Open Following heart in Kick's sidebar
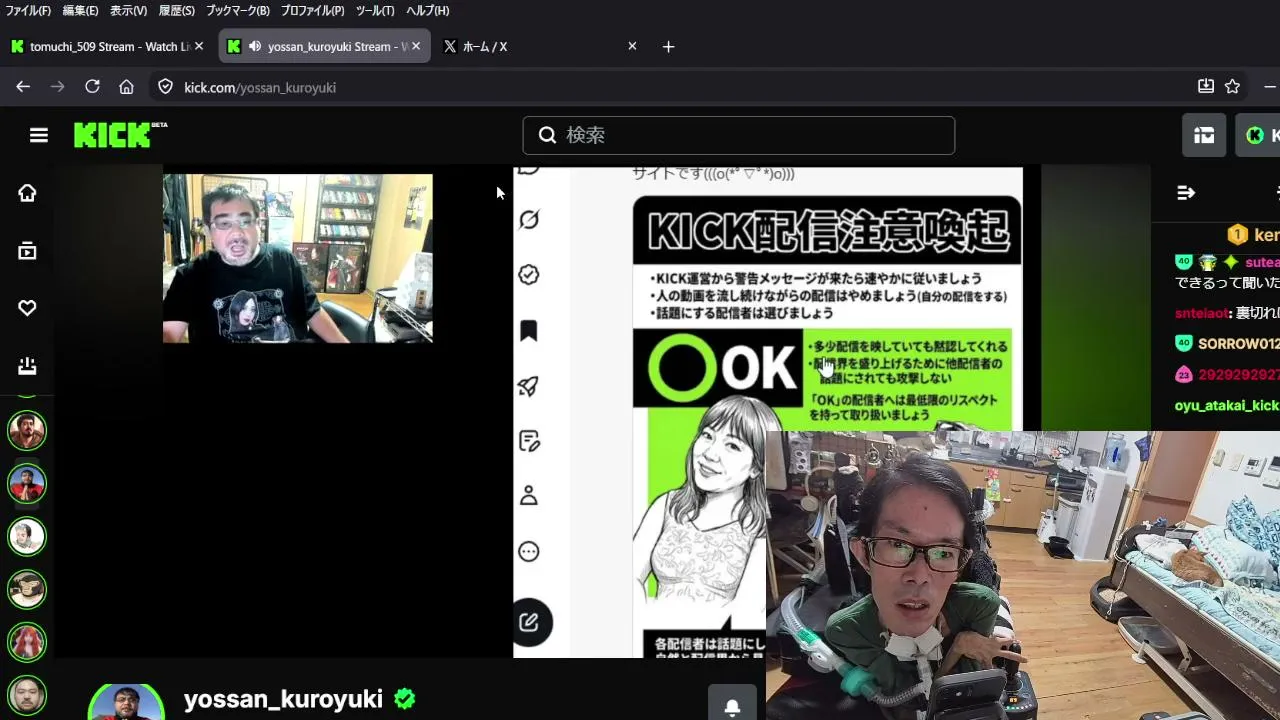Image resolution: width=1280 pixels, height=720 pixels. coord(27,308)
